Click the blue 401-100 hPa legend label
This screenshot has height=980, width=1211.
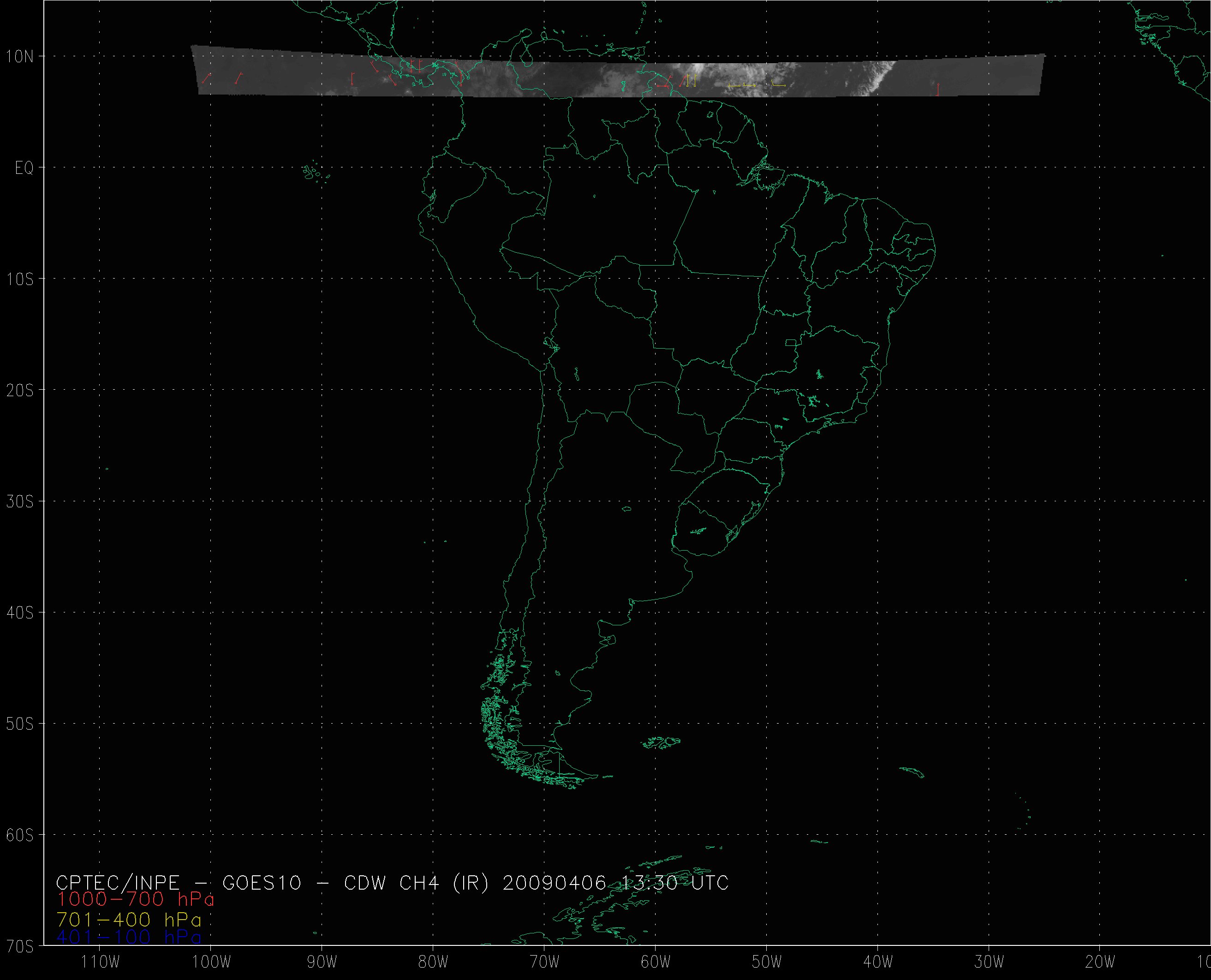[x=129, y=937]
